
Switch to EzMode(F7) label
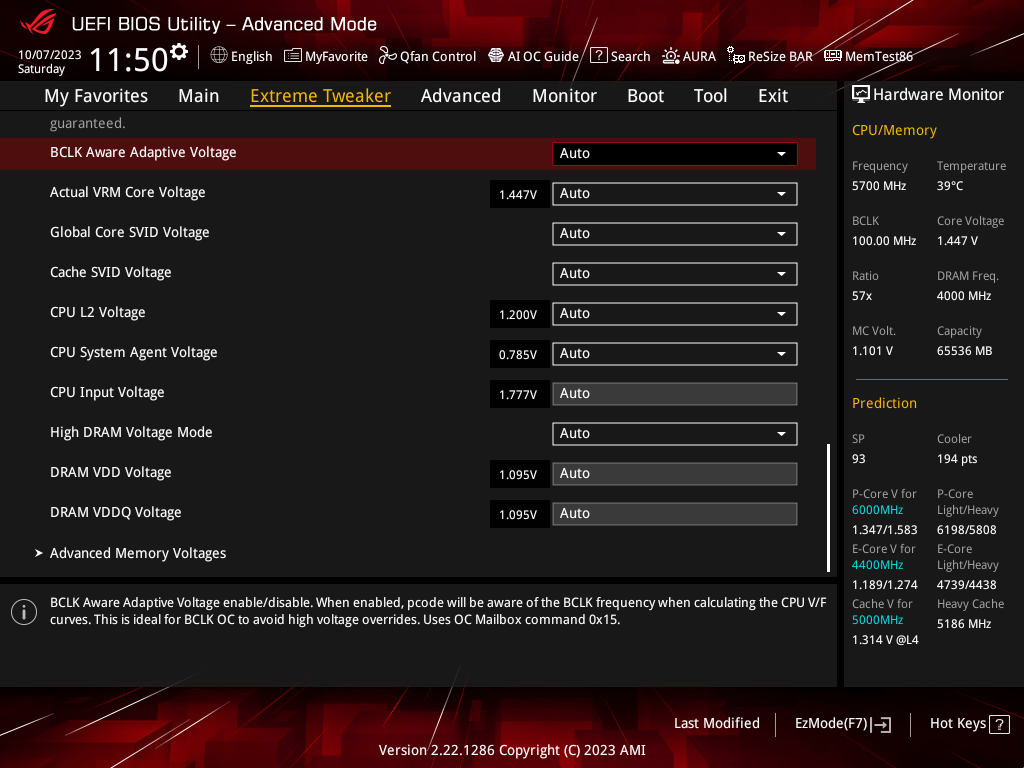click(831, 723)
